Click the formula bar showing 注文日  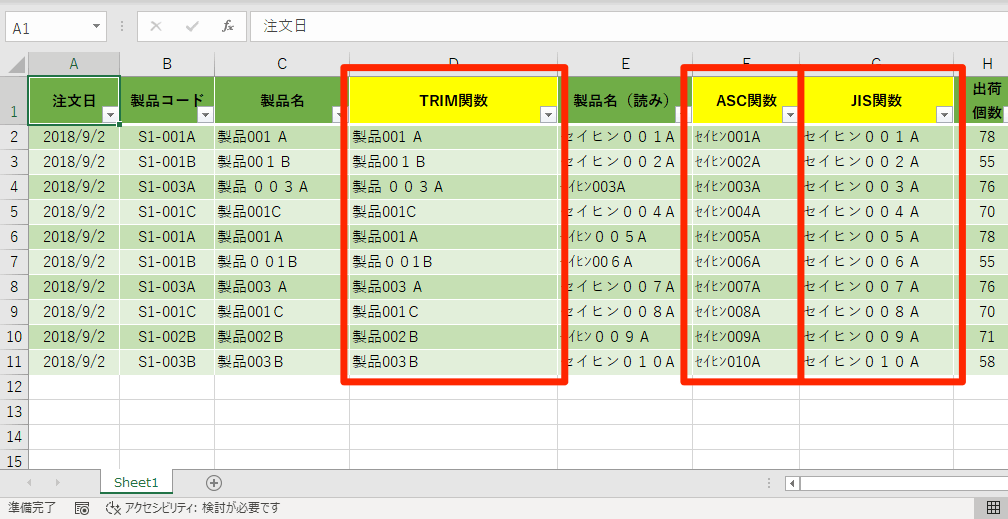[620, 27]
